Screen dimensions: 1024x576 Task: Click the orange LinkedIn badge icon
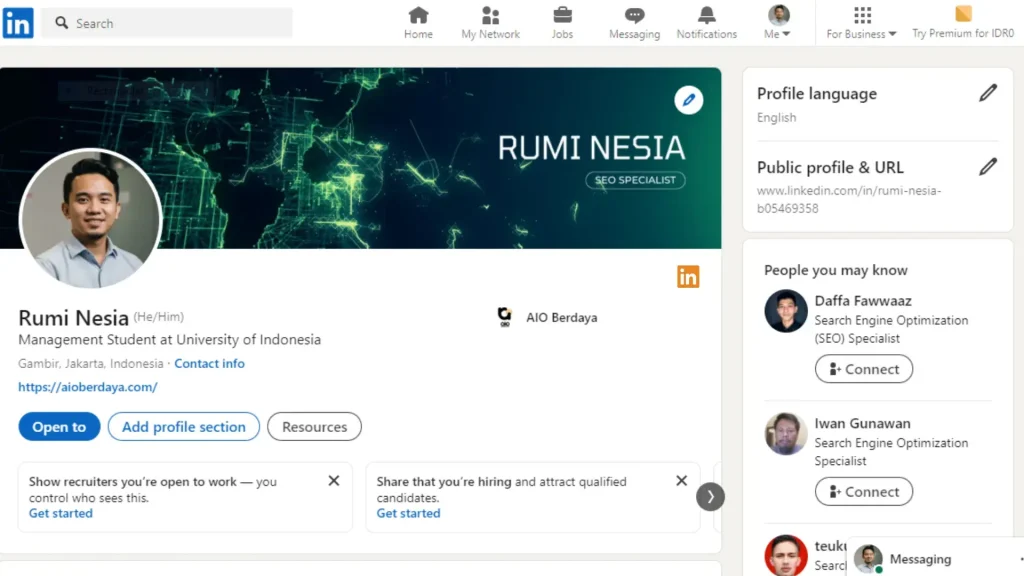point(688,277)
